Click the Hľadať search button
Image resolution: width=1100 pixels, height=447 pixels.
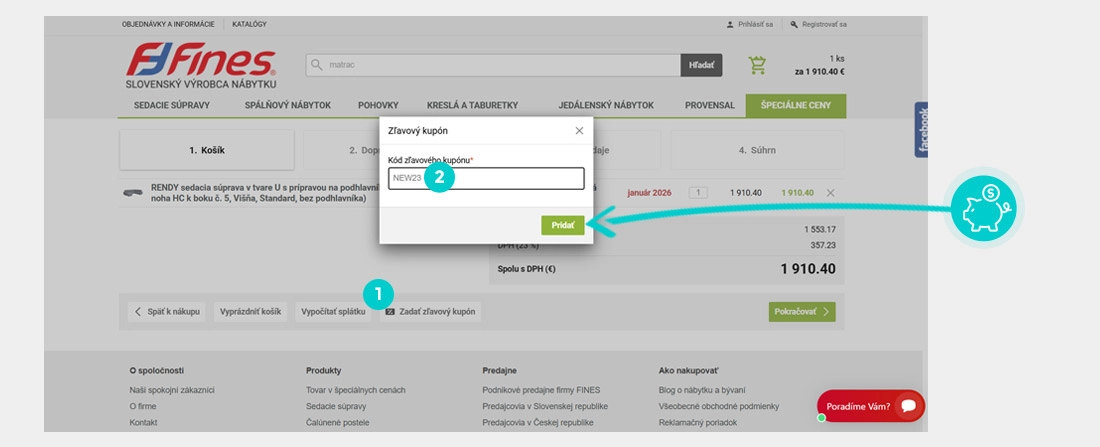tap(701, 65)
